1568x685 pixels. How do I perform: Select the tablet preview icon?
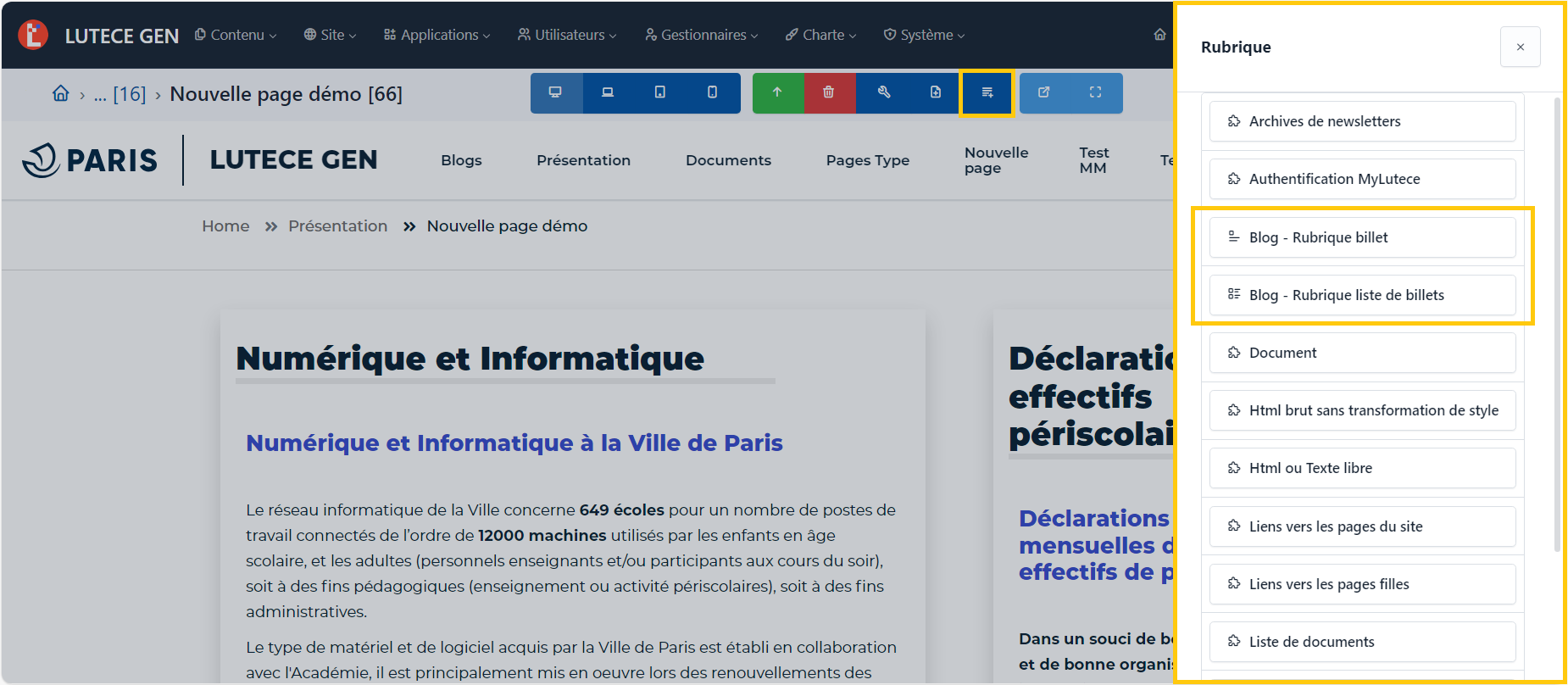pos(660,92)
